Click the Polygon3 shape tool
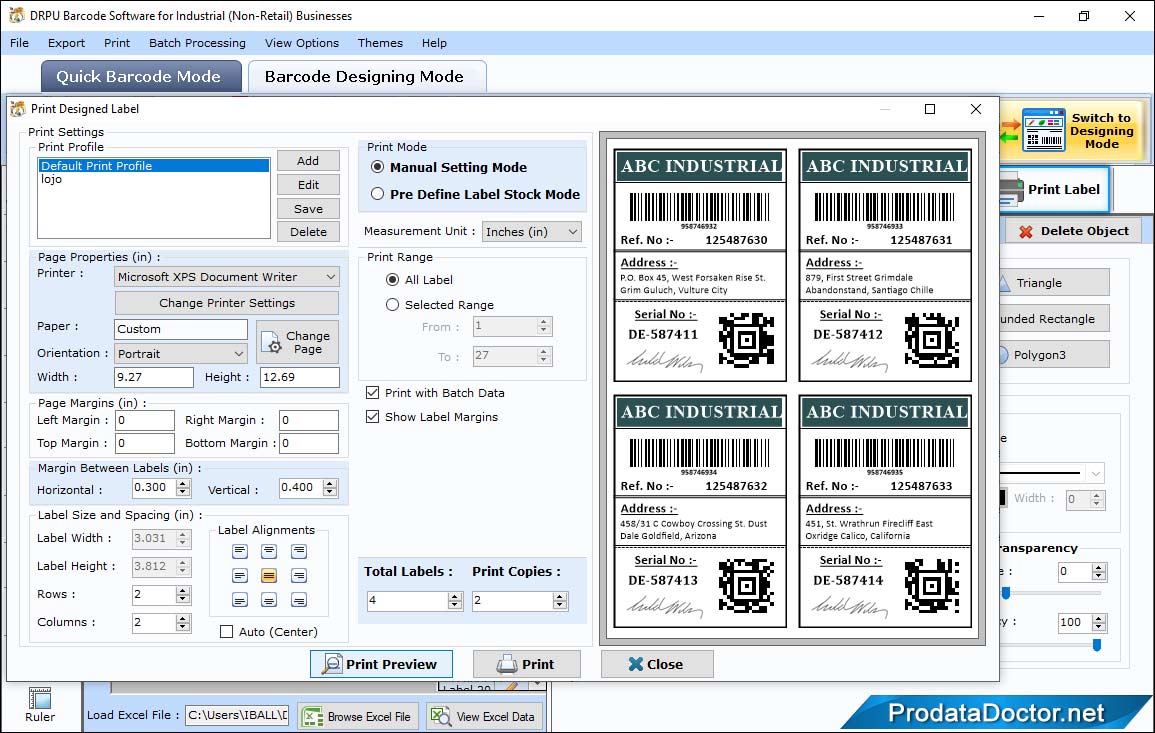Image resolution: width=1155 pixels, height=733 pixels. [1054, 354]
